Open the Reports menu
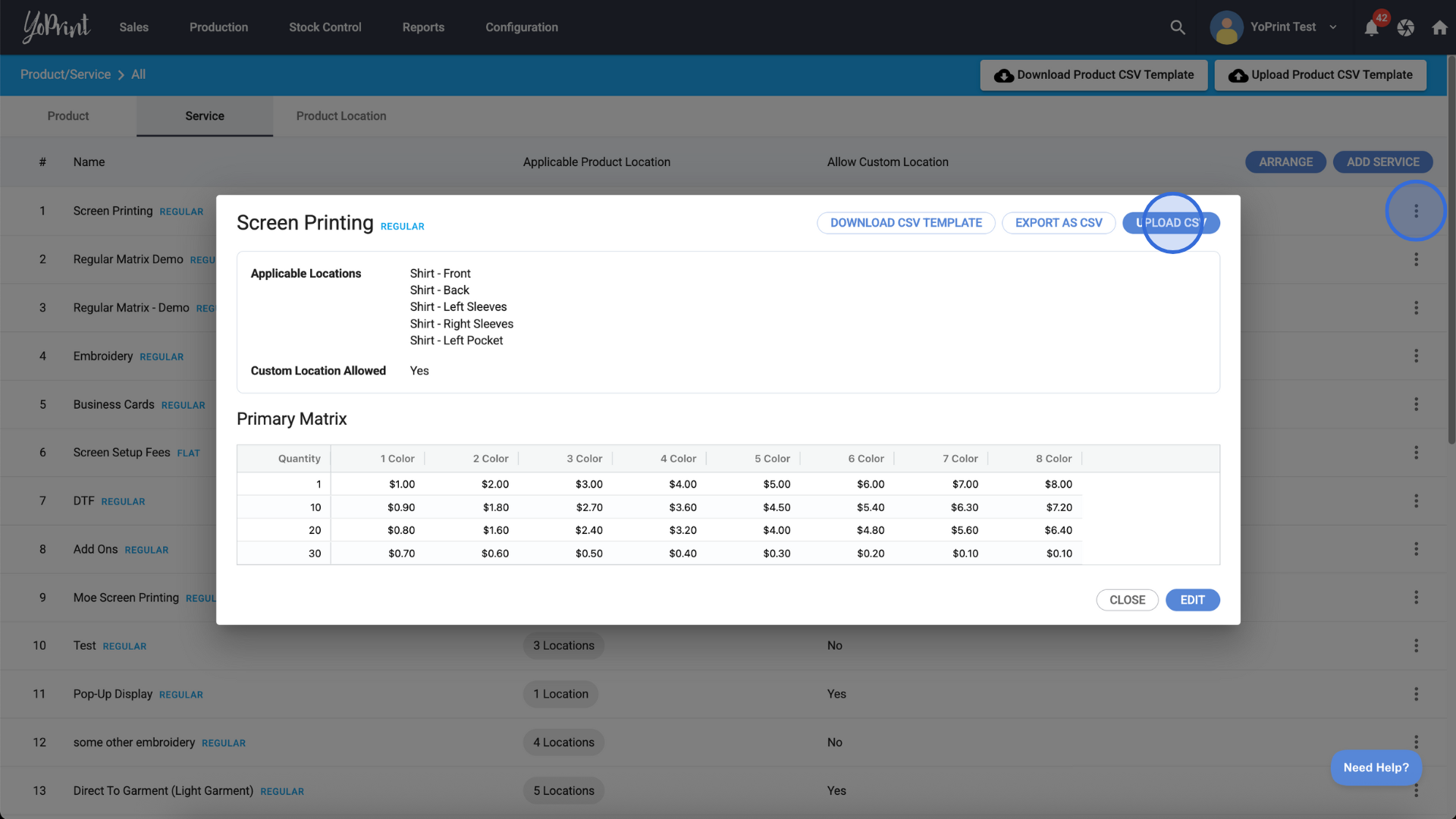 (x=423, y=27)
